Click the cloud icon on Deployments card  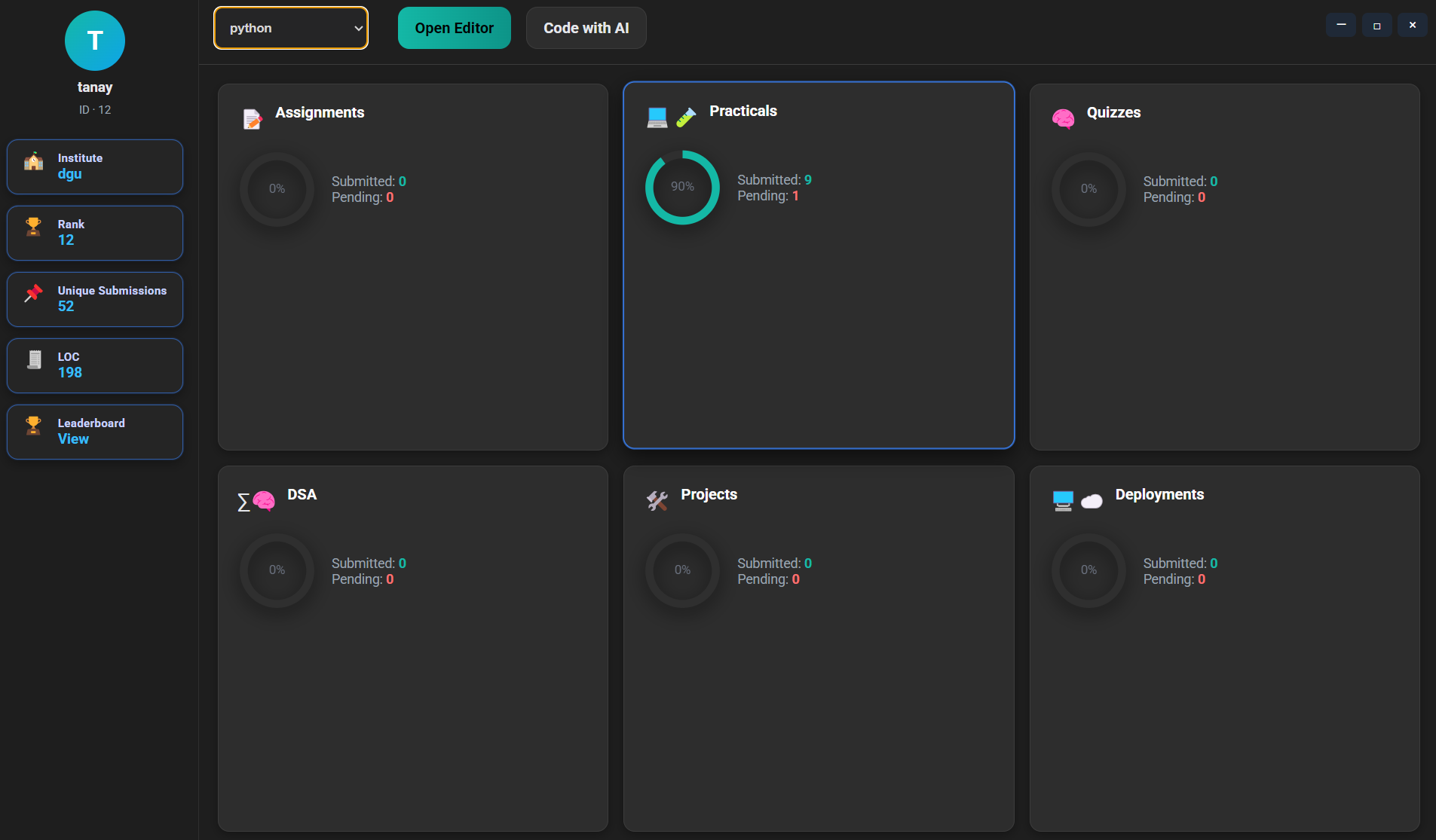pyautogui.click(x=1092, y=502)
